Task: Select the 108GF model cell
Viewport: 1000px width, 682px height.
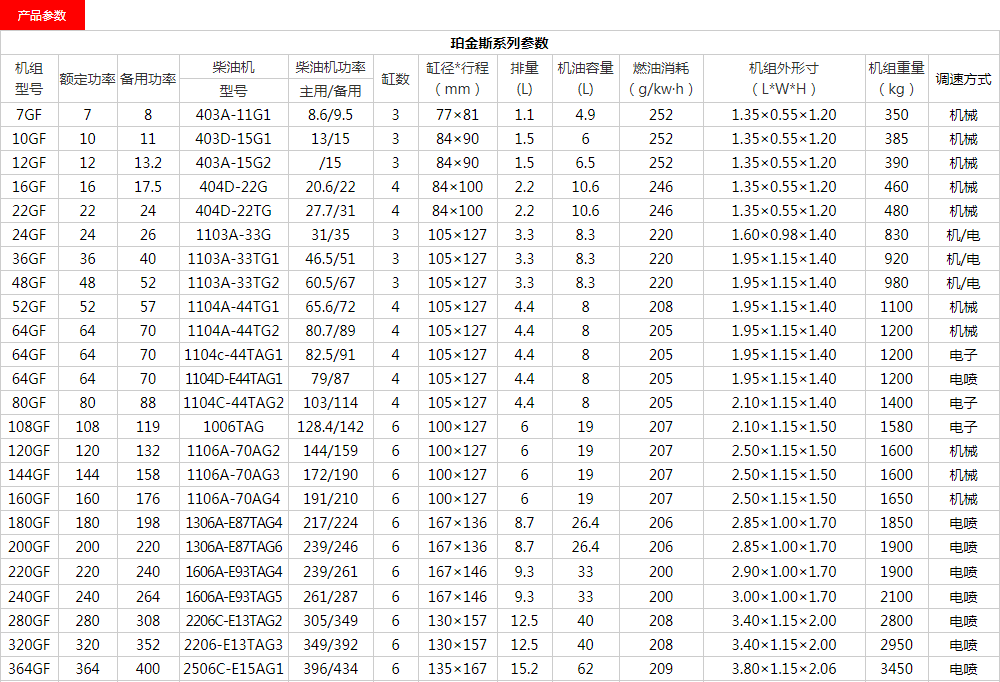Action: [29, 427]
